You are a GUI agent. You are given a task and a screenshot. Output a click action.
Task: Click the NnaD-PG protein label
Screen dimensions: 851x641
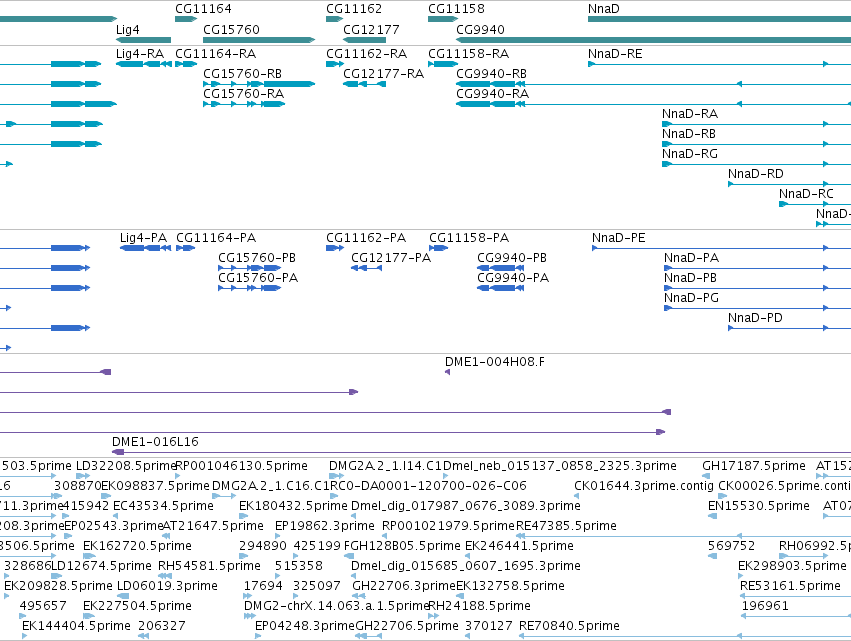coord(691,298)
